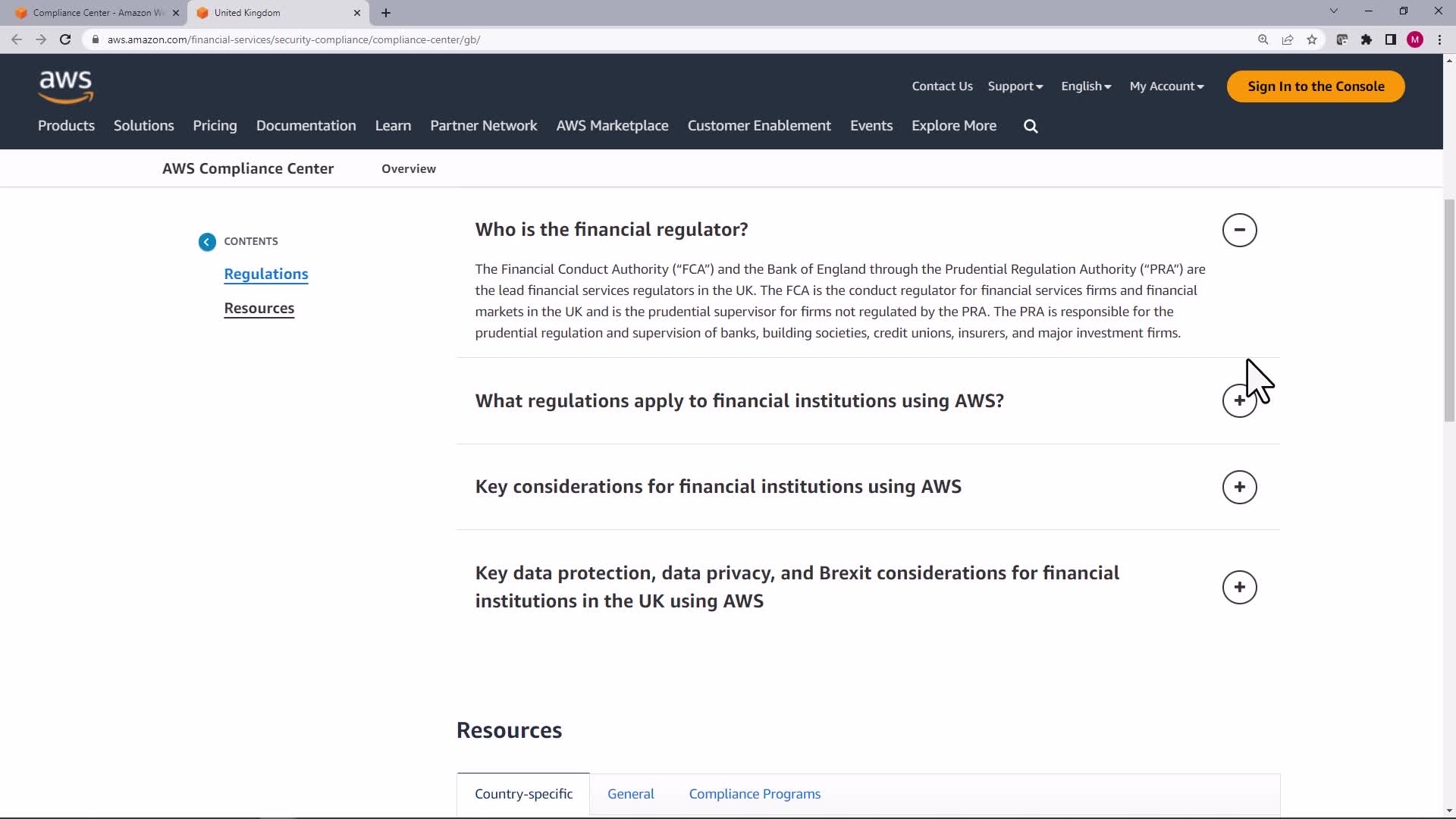The image size is (1456, 819).
Task: Open the search magnifier in AWS navigation
Action: 1031,126
